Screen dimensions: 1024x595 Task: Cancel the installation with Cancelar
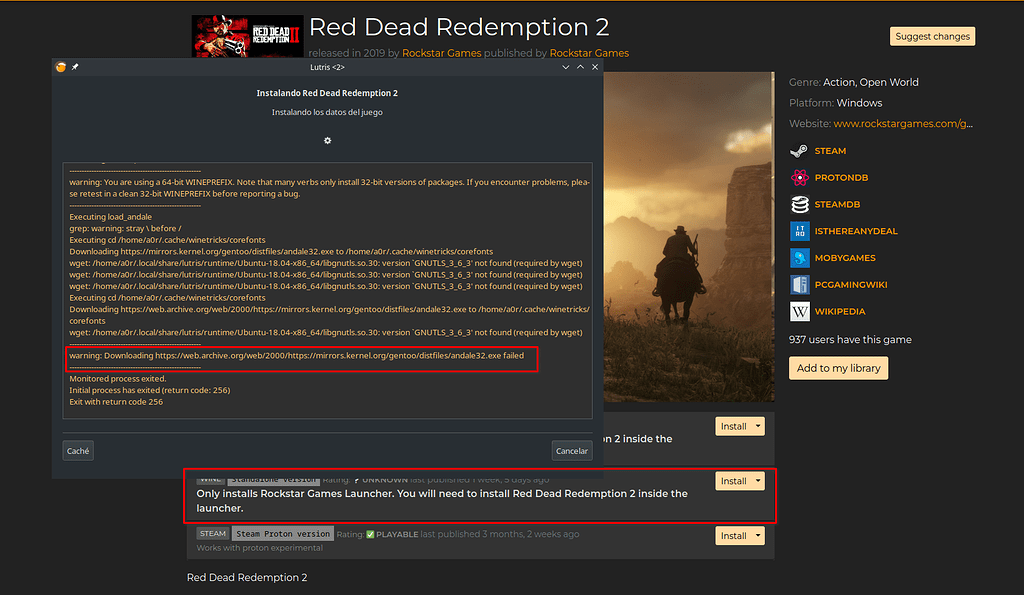click(571, 450)
